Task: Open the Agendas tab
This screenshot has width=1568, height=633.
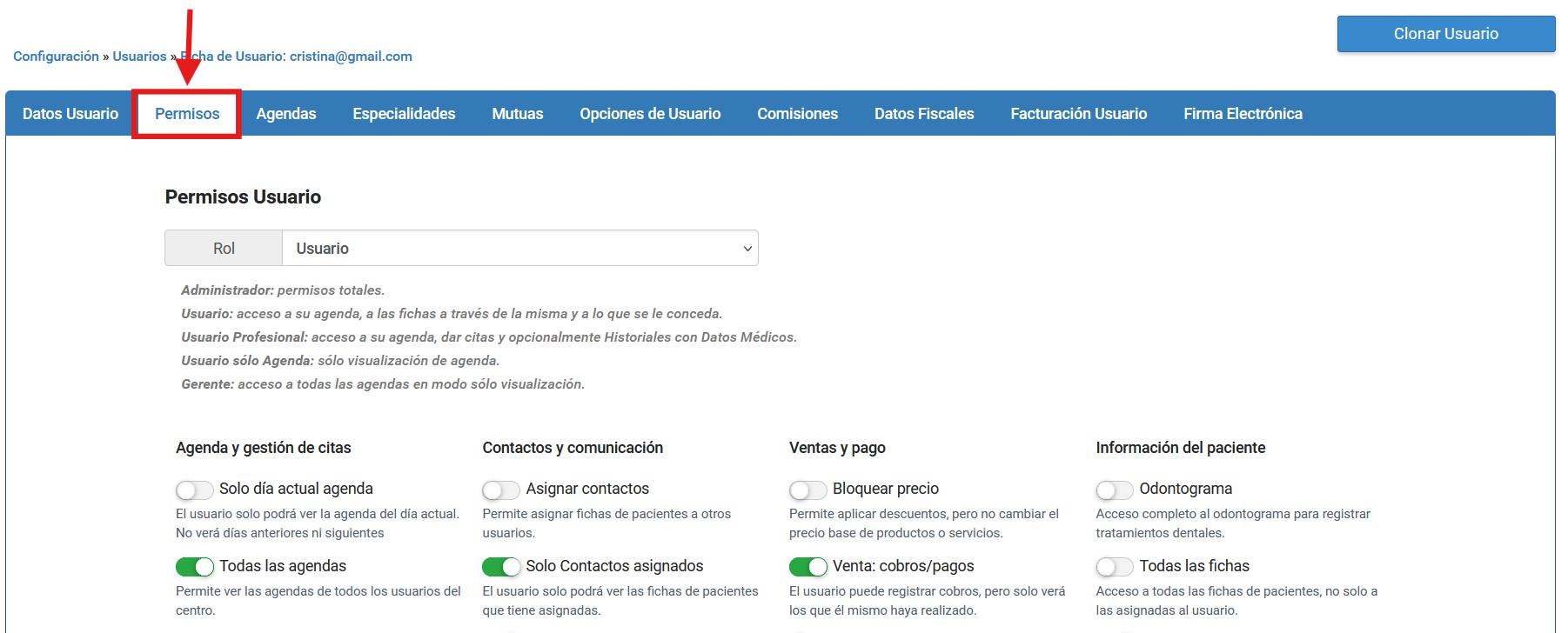Action: pos(286,114)
